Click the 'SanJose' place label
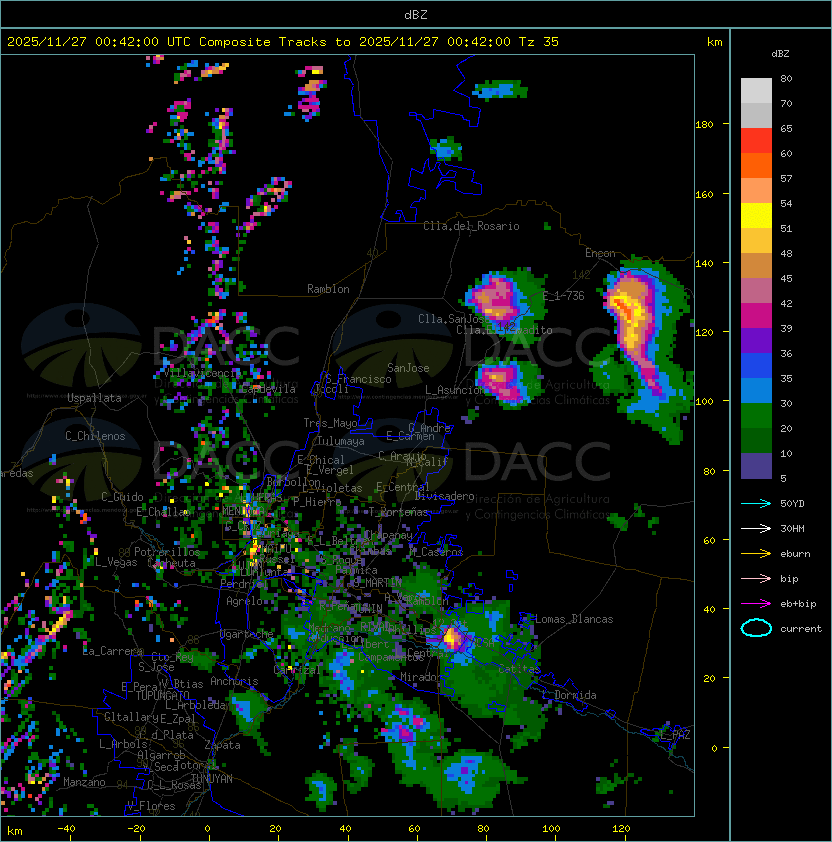 pyautogui.click(x=408, y=368)
